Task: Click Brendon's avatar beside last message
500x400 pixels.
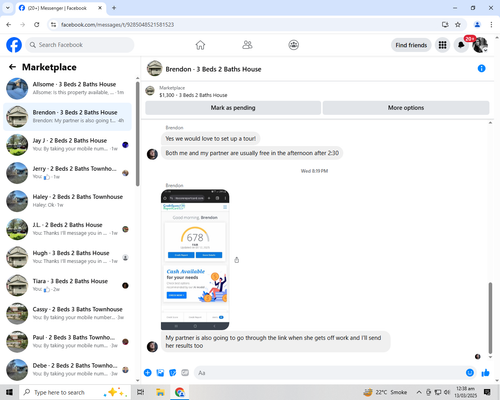Action: [152, 346]
